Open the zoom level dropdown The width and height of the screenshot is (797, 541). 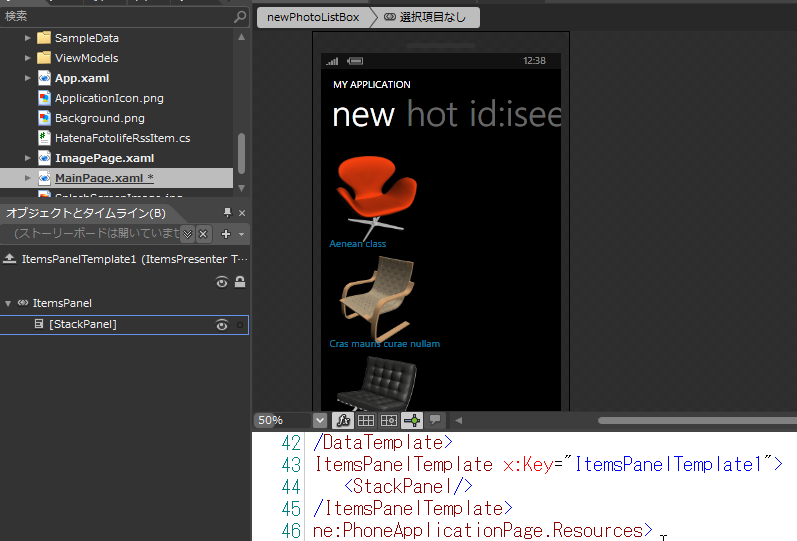(x=320, y=420)
